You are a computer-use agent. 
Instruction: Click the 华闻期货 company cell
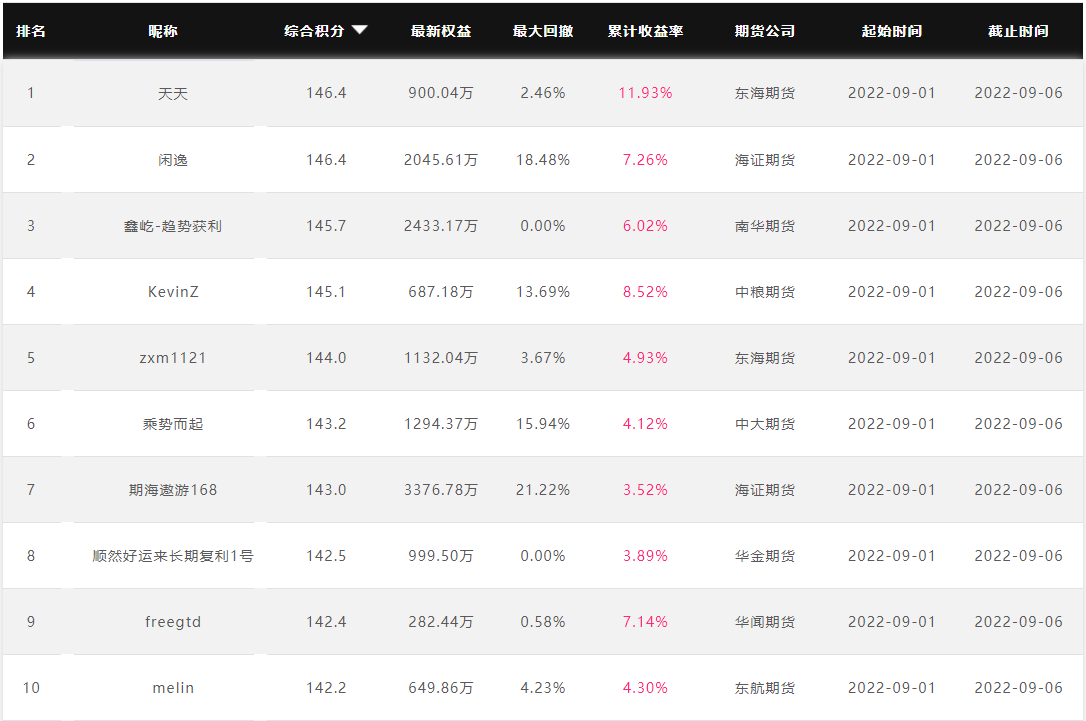point(765,622)
